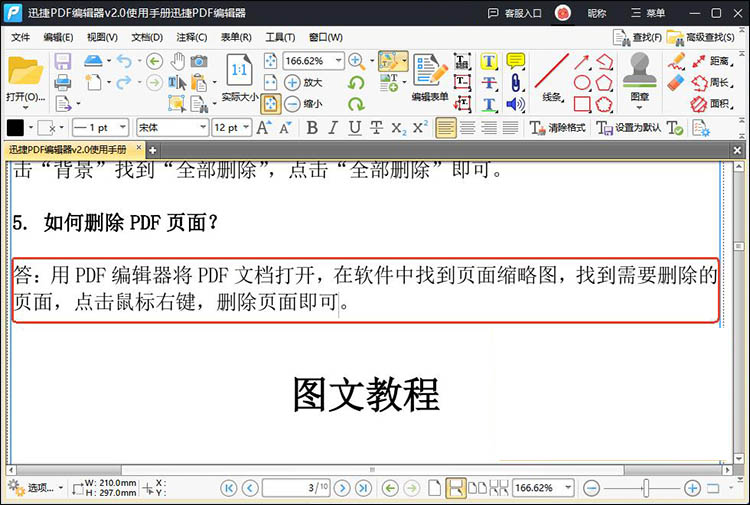This screenshot has height=505, width=750.
Task: Click the black color swatch
Action: (x=15, y=128)
